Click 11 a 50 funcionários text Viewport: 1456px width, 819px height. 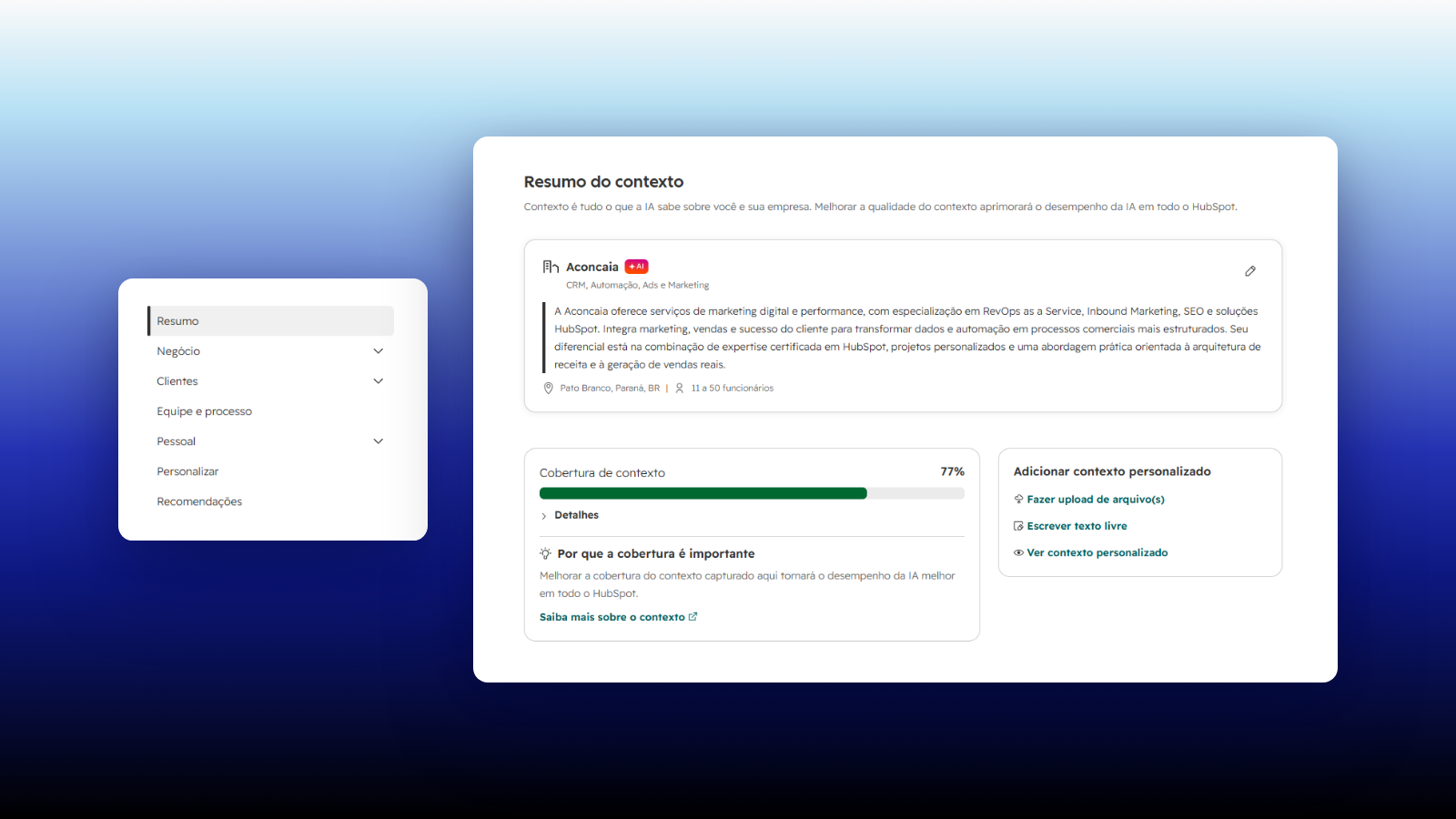(x=733, y=388)
